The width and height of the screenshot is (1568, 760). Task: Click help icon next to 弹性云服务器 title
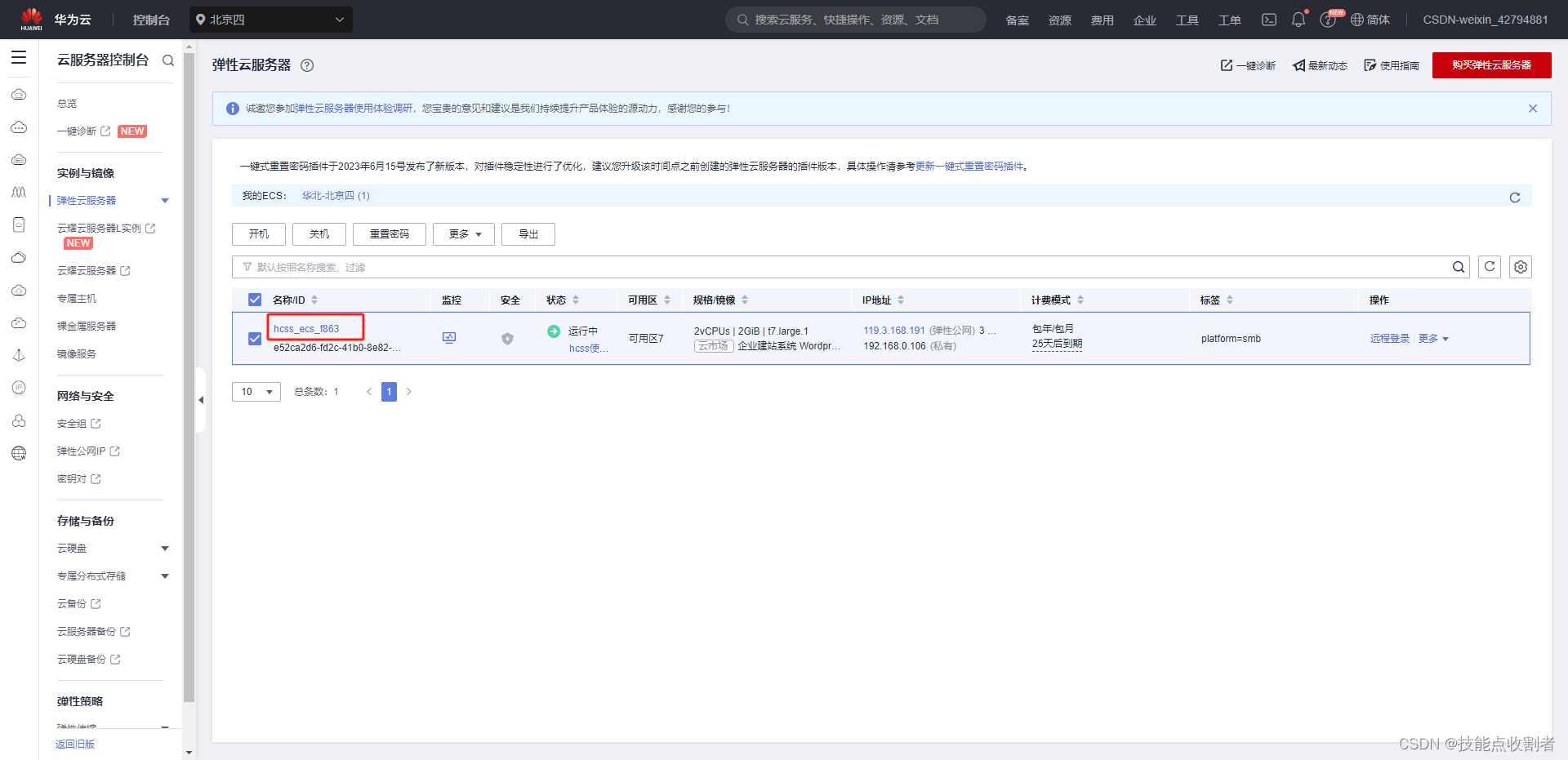[307, 65]
